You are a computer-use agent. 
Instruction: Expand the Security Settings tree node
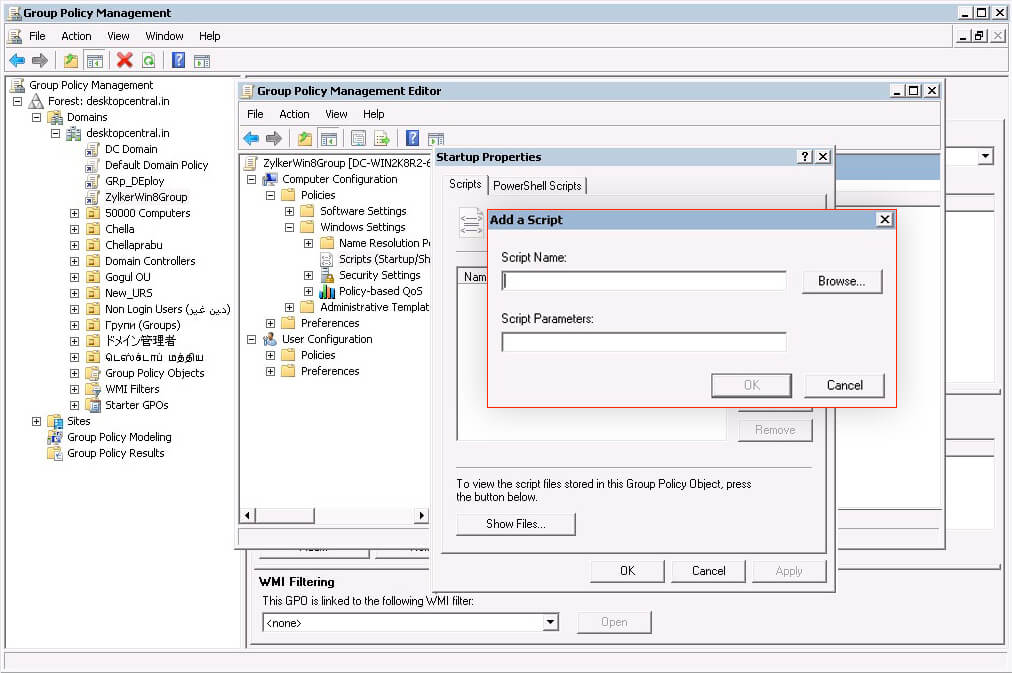pyautogui.click(x=308, y=275)
